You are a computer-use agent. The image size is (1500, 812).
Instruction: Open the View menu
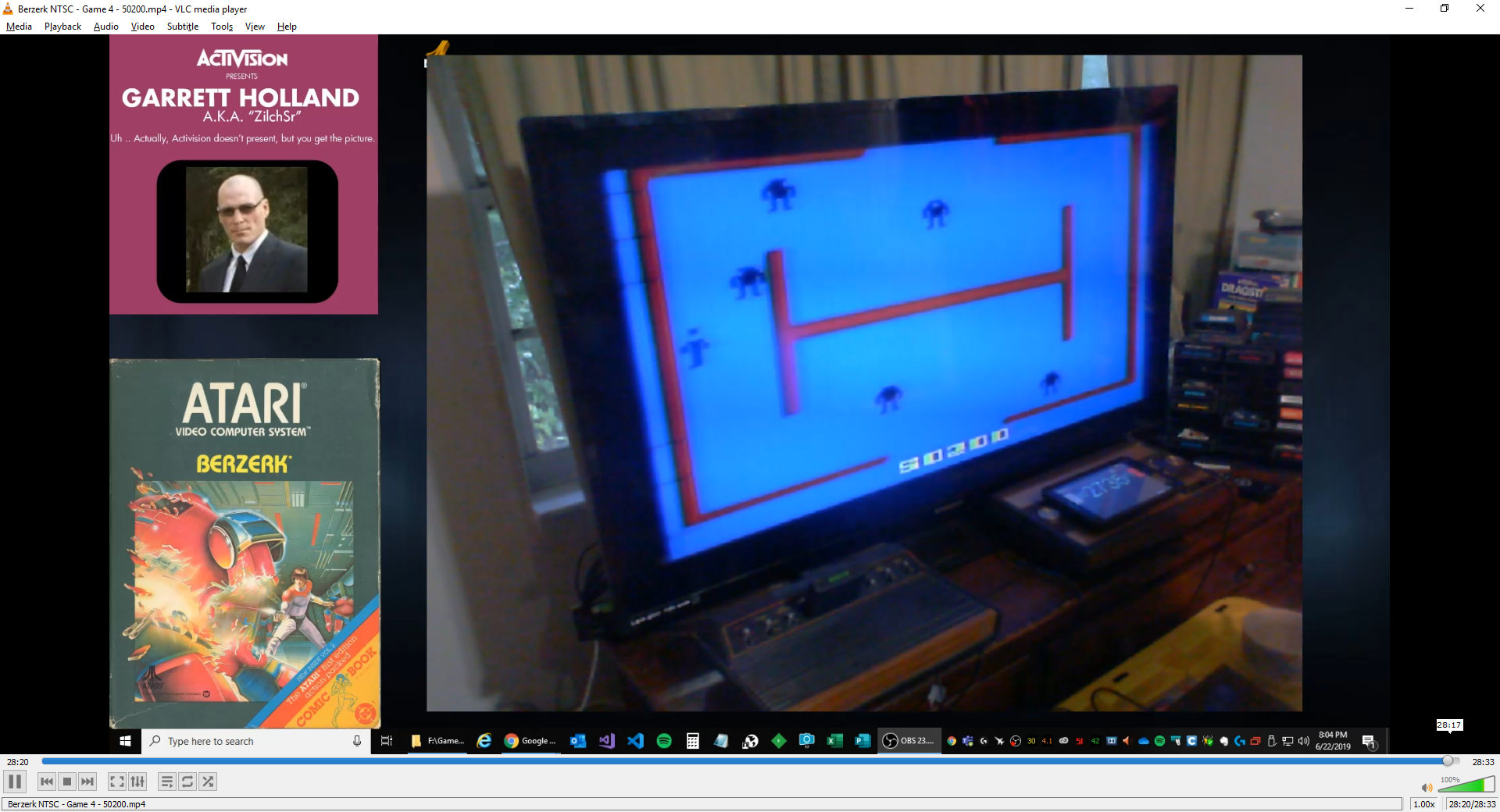coord(255,27)
